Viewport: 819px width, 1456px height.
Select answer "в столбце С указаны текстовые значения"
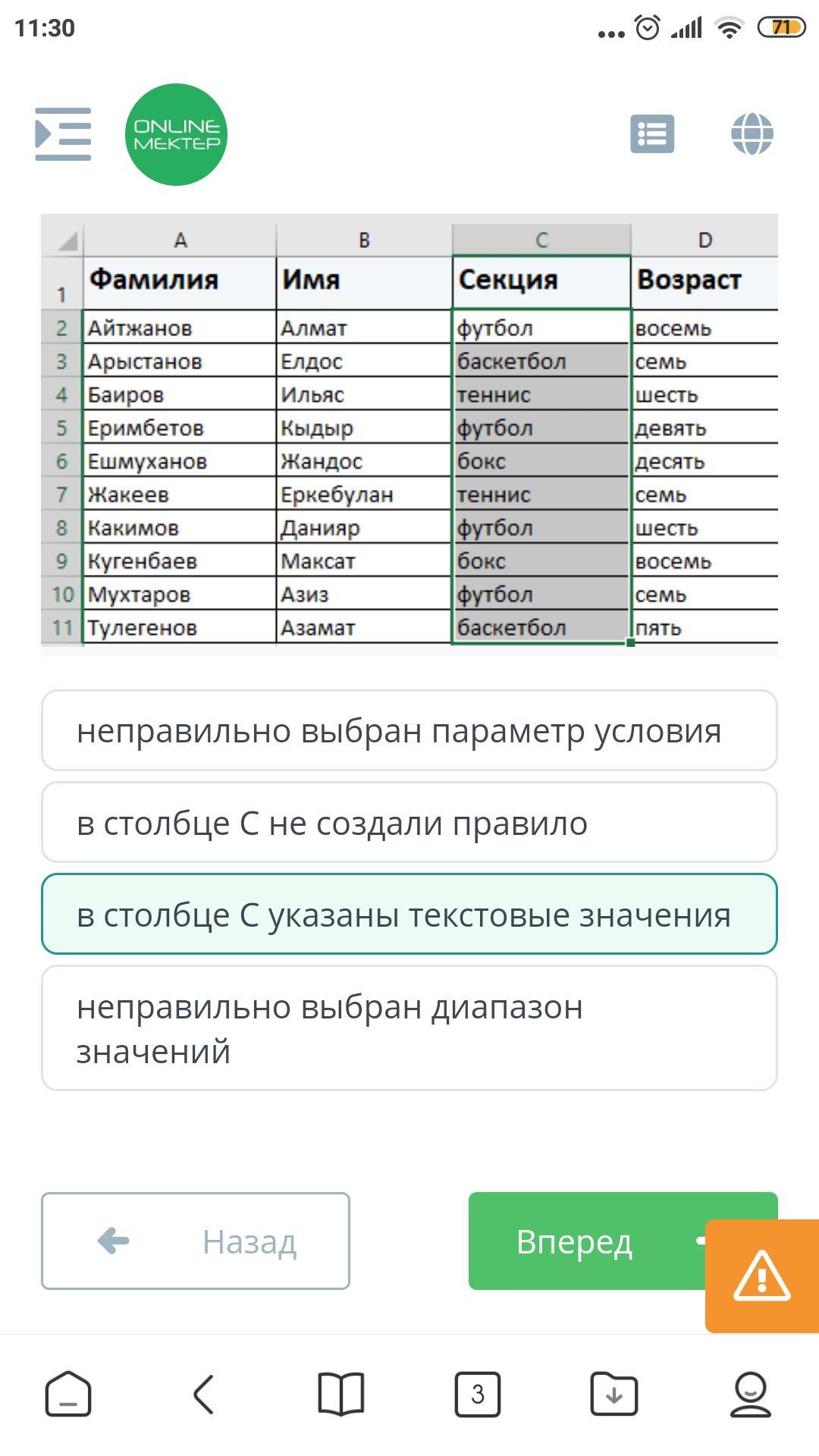[409, 914]
